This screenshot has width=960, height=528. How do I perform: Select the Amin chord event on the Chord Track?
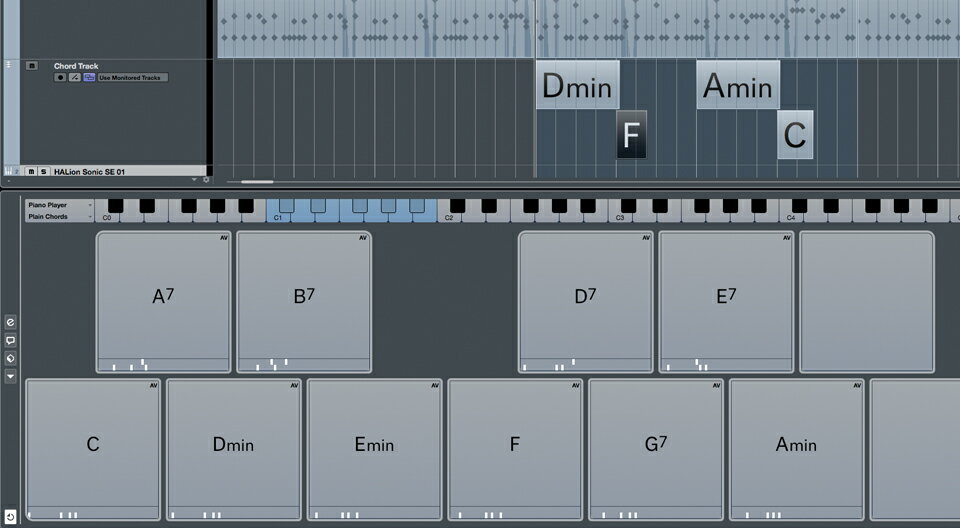738,85
